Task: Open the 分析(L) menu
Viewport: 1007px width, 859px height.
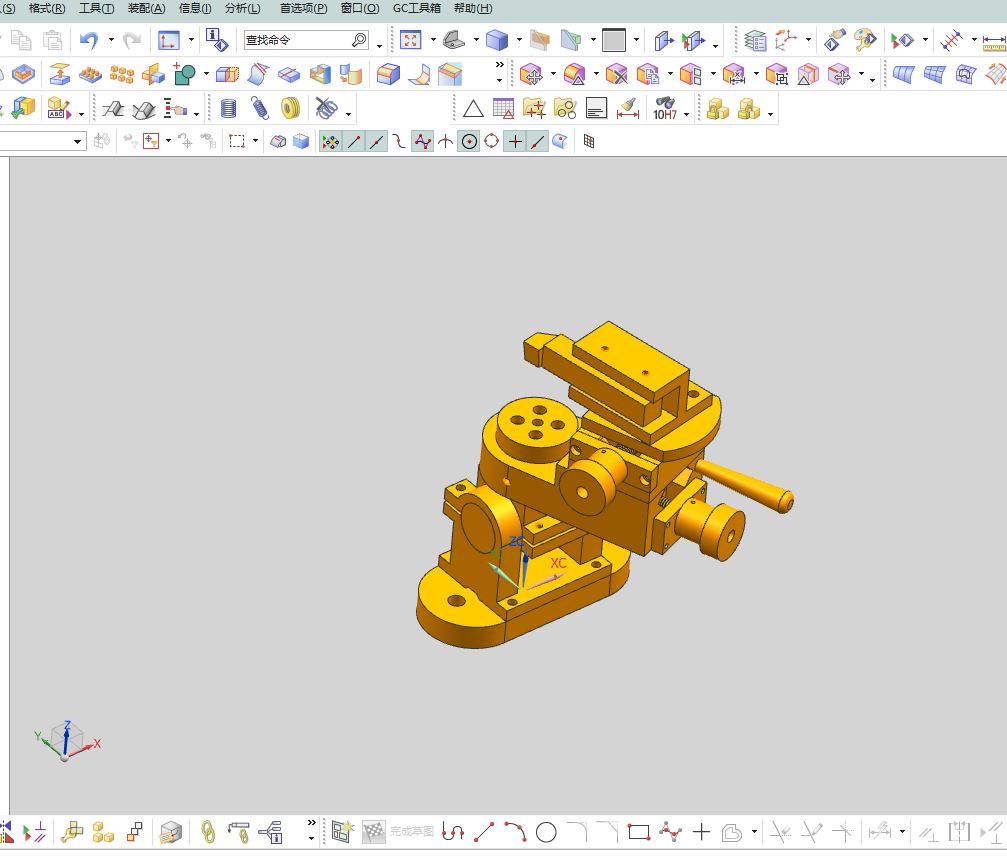Action: point(243,8)
